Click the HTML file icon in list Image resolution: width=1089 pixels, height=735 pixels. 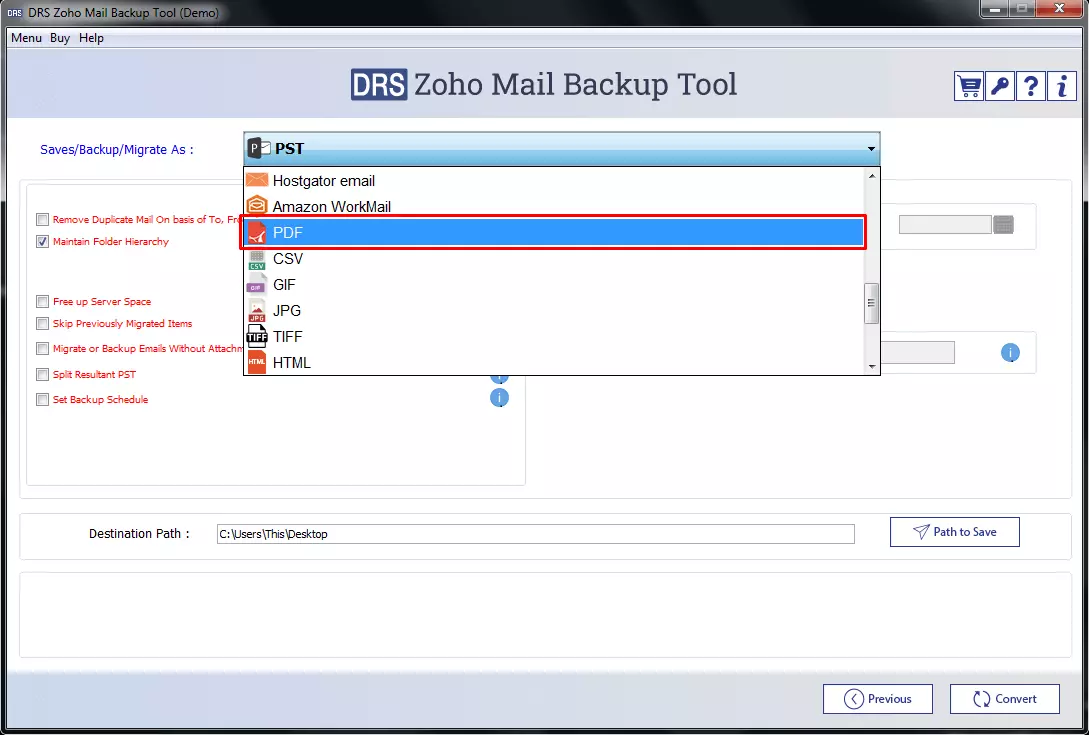(x=257, y=362)
